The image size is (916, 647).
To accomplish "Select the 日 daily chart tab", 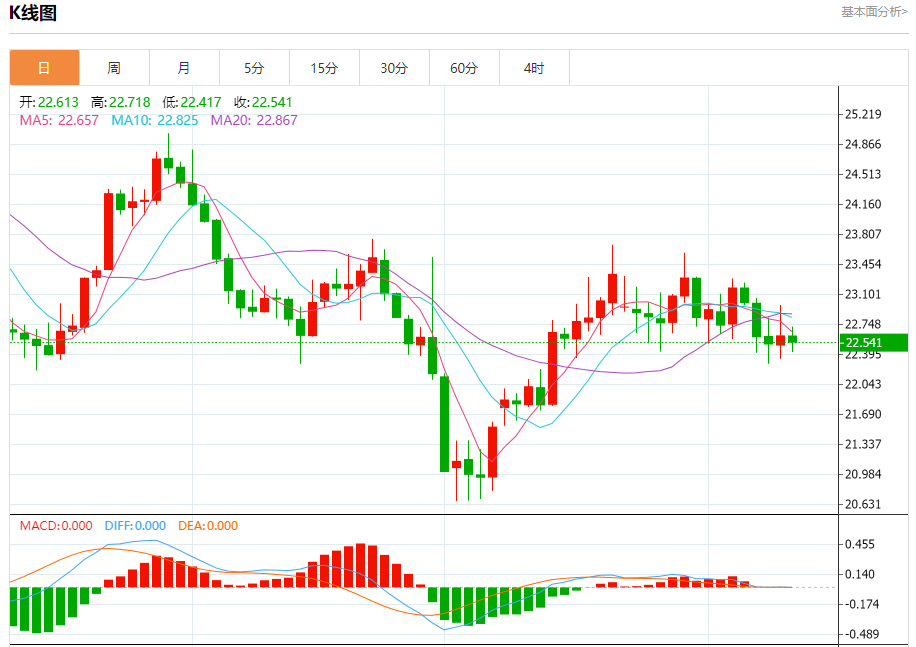I will [44, 68].
